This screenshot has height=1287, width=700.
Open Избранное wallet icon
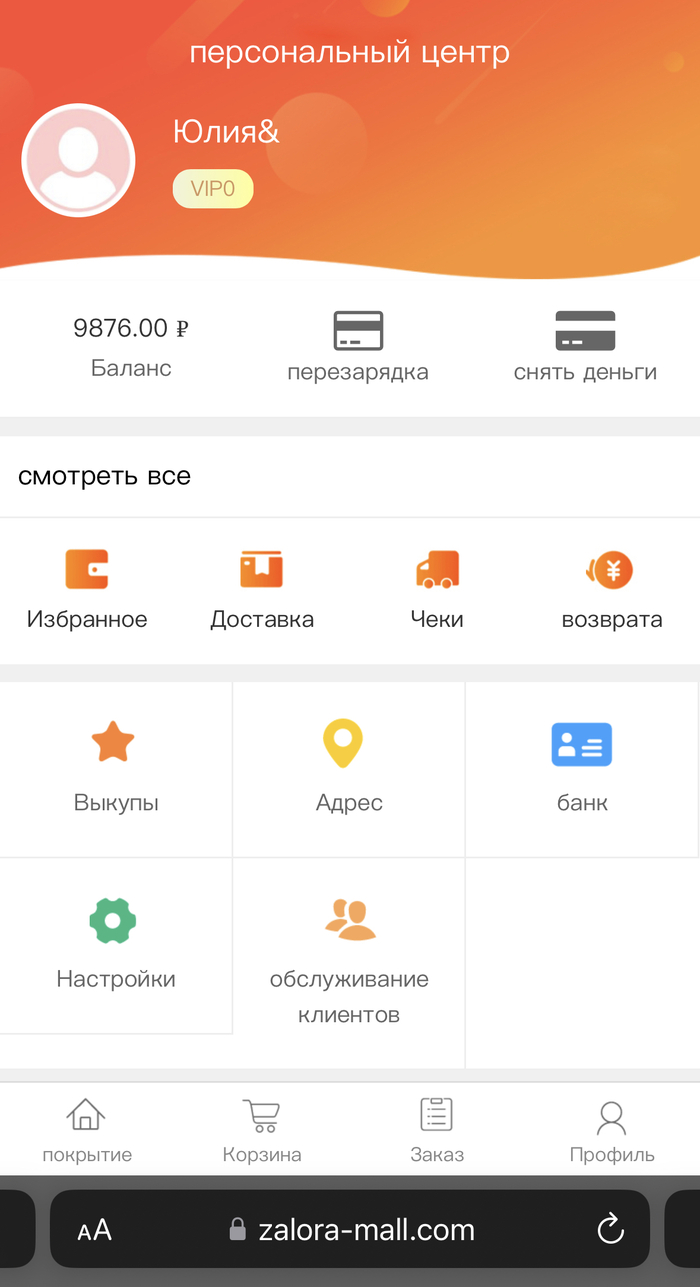(87, 569)
